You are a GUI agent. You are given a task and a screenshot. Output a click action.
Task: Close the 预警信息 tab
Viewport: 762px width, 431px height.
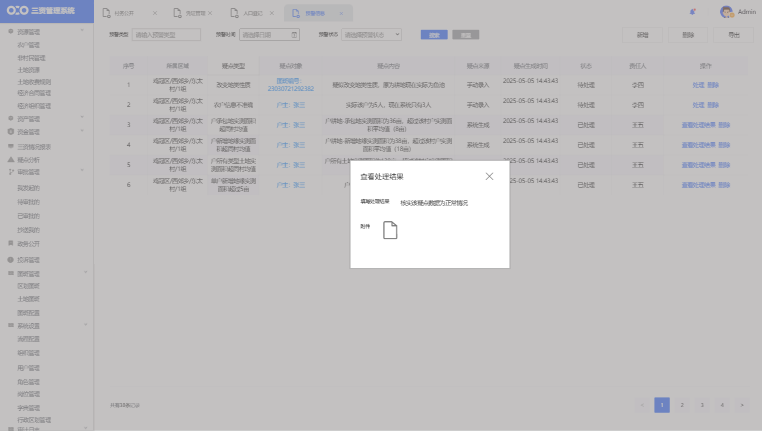[x=341, y=13]
